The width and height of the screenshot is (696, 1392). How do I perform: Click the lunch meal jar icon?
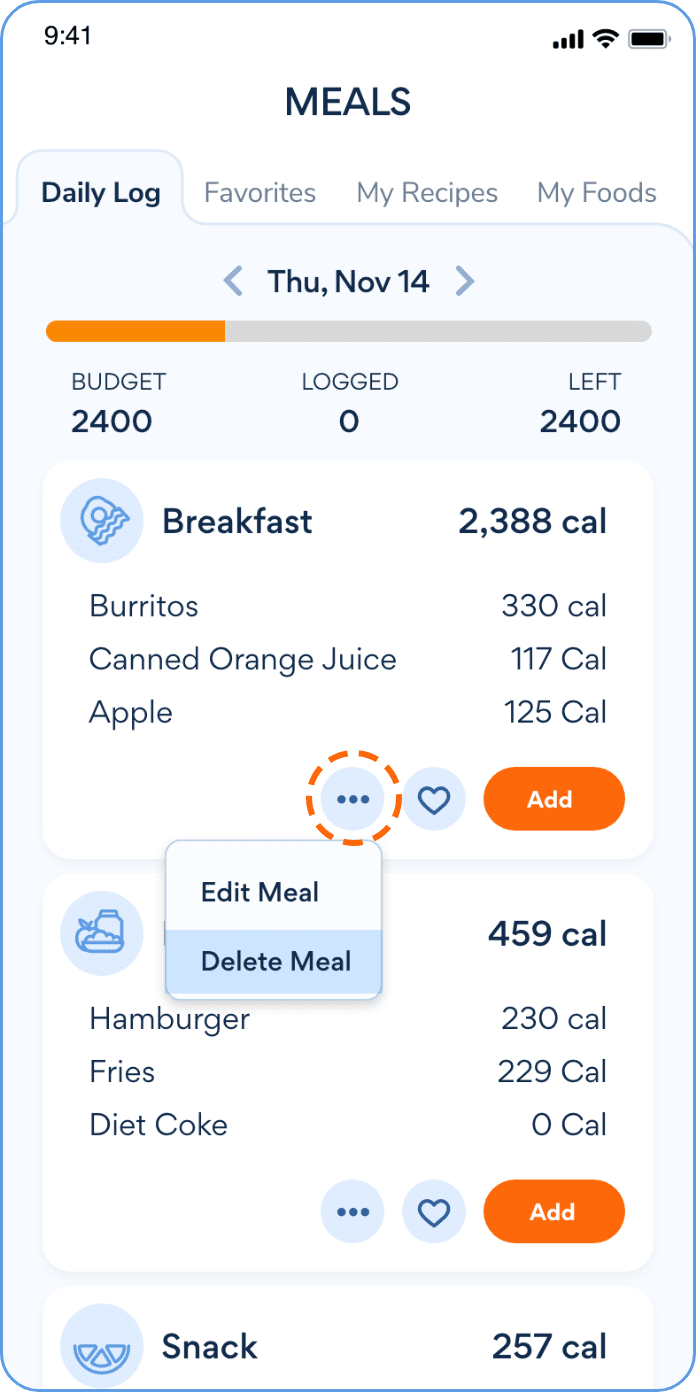click(101, 934)
